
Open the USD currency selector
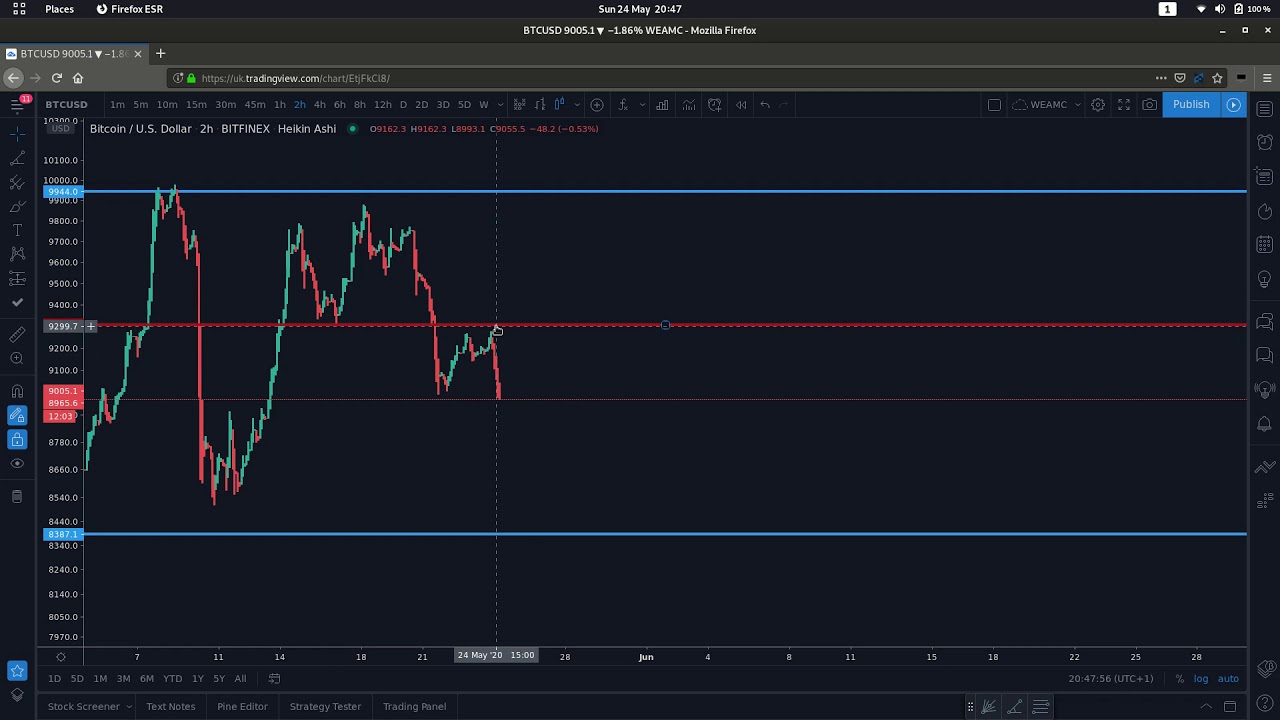[x=61, y=128]
